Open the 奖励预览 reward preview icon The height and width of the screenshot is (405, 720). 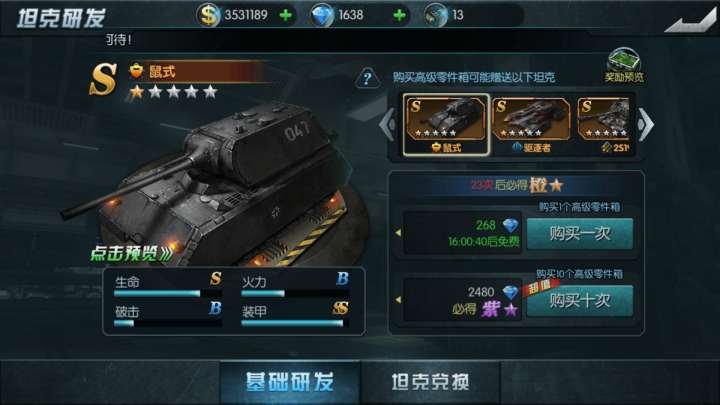pyautogui.click(x=624, y=65)
